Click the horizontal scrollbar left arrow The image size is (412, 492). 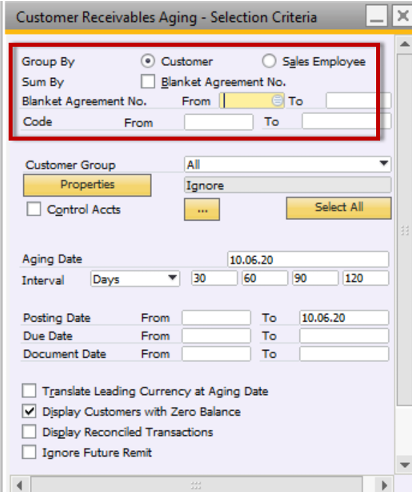pyautogui.click(x=20, y=485)
